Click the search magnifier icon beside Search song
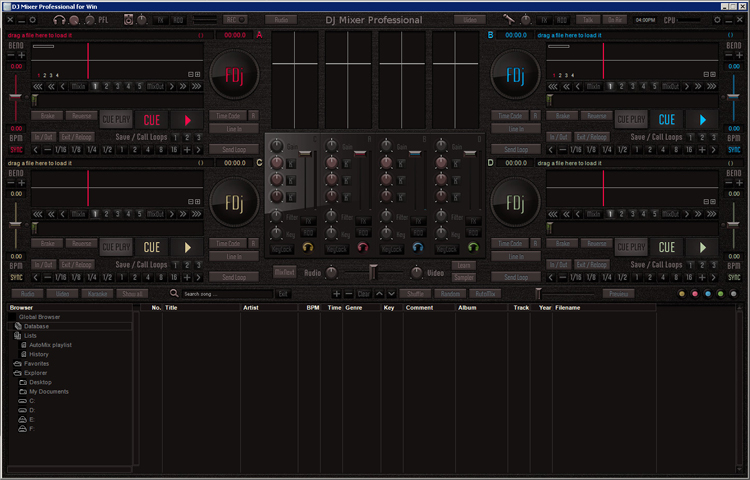Image resolution: width=750 pixels, height=480 pixels. click(174, 294)
